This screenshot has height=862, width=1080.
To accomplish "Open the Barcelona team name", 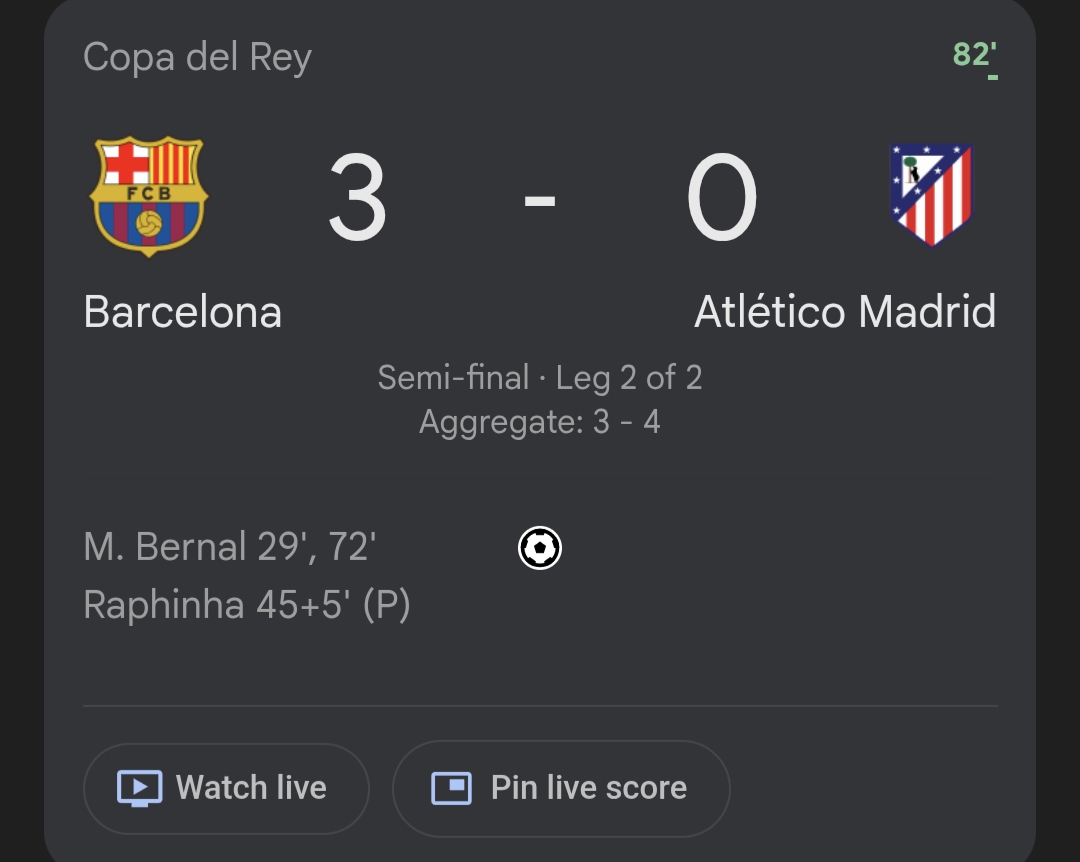I will (x=183, y=312).
